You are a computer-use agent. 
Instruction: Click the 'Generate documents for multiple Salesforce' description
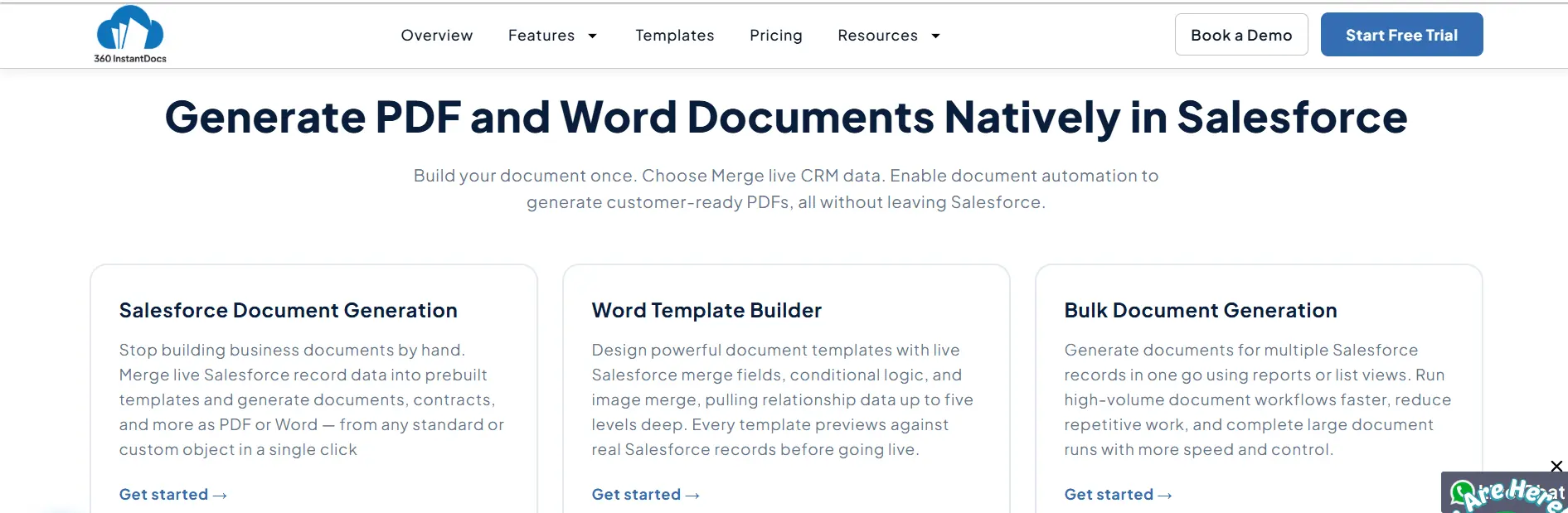[1258, 399]
